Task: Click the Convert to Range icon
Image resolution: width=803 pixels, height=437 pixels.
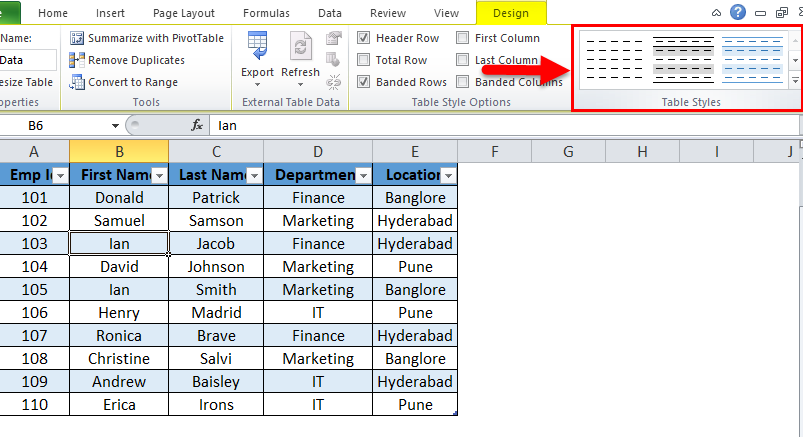Action: pyautogui.click(x=77, y=82)
